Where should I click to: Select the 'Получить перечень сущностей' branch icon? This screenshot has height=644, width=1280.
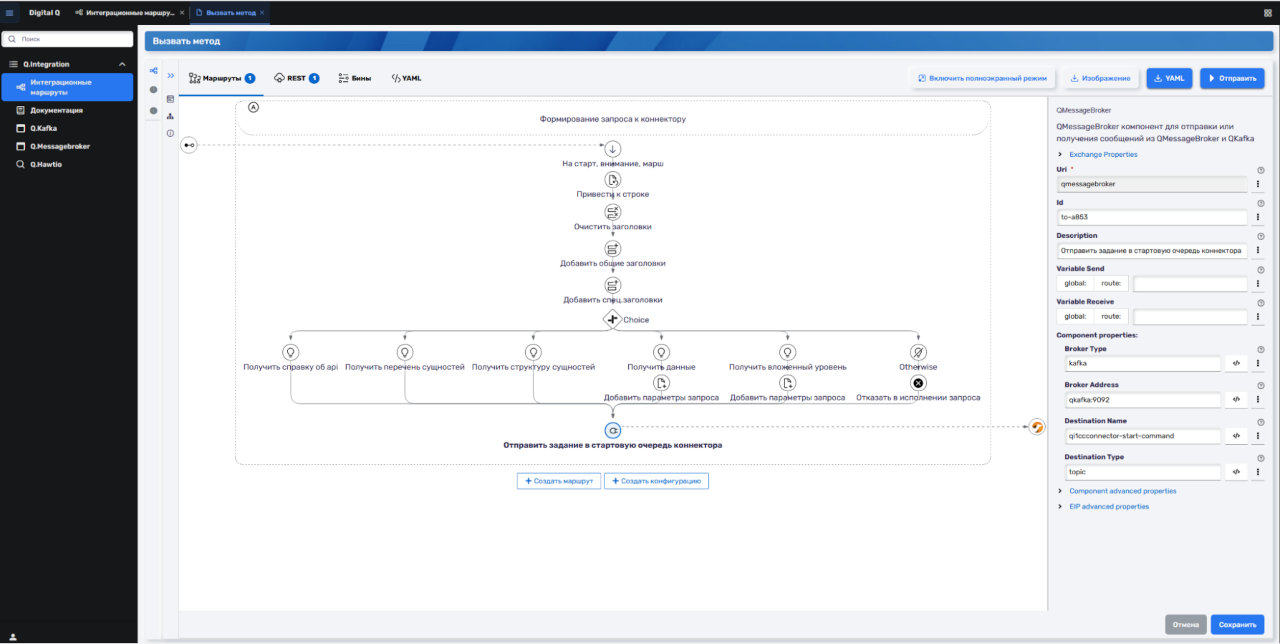tap(405, 353)
